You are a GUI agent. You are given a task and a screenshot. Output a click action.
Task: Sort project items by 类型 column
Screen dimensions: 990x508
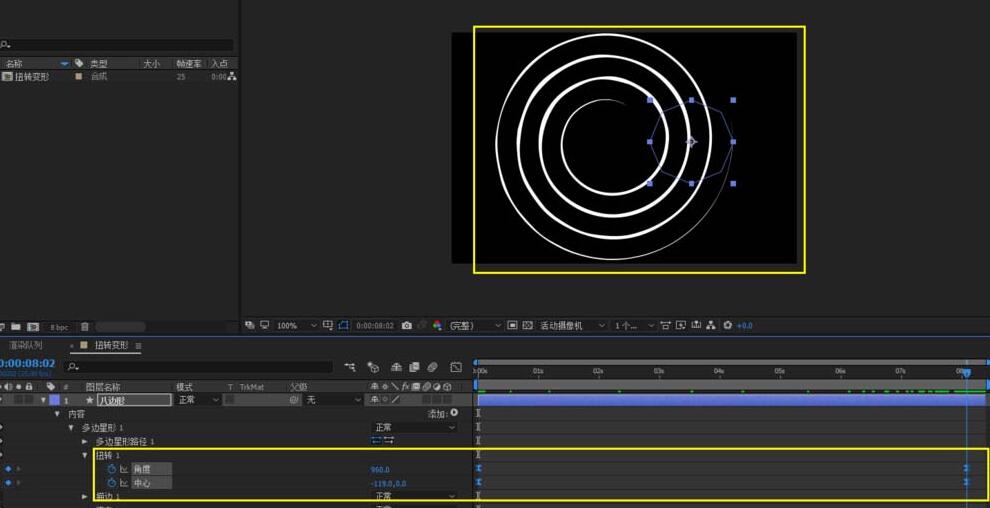[98, 63]
